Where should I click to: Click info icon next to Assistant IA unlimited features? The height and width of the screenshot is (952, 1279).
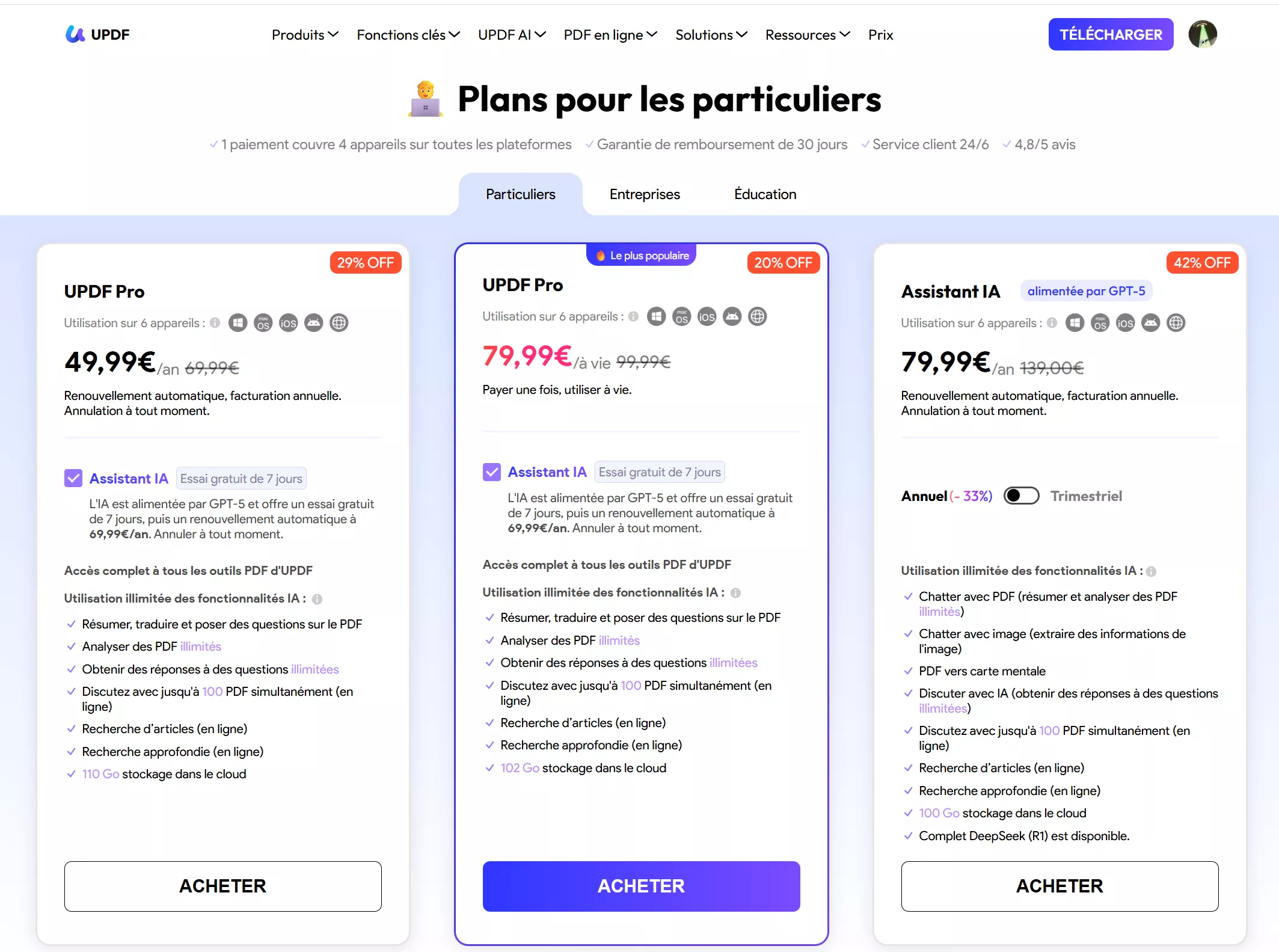(1151, 571)
